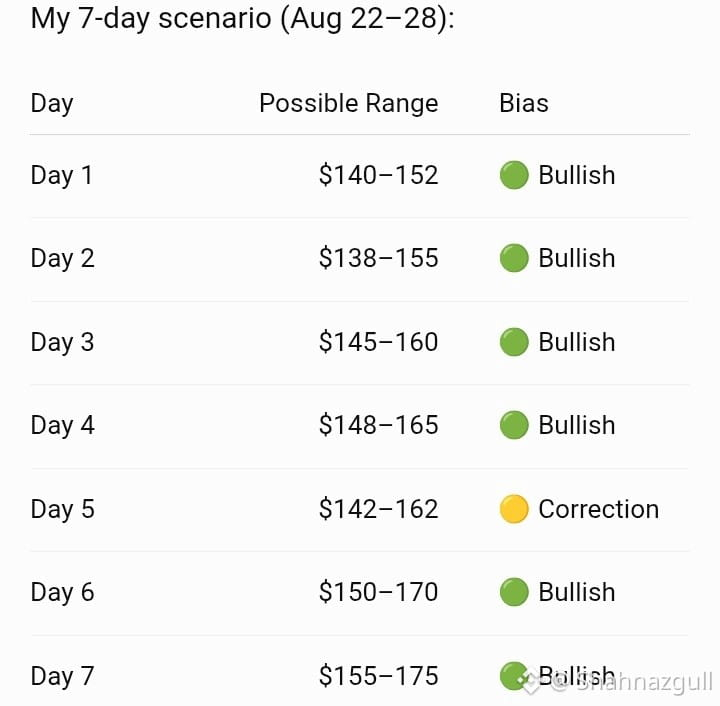The width and height of the screenshot is (720, 706).
Task: Click the Possible Range column header
Action: [349, 103]
